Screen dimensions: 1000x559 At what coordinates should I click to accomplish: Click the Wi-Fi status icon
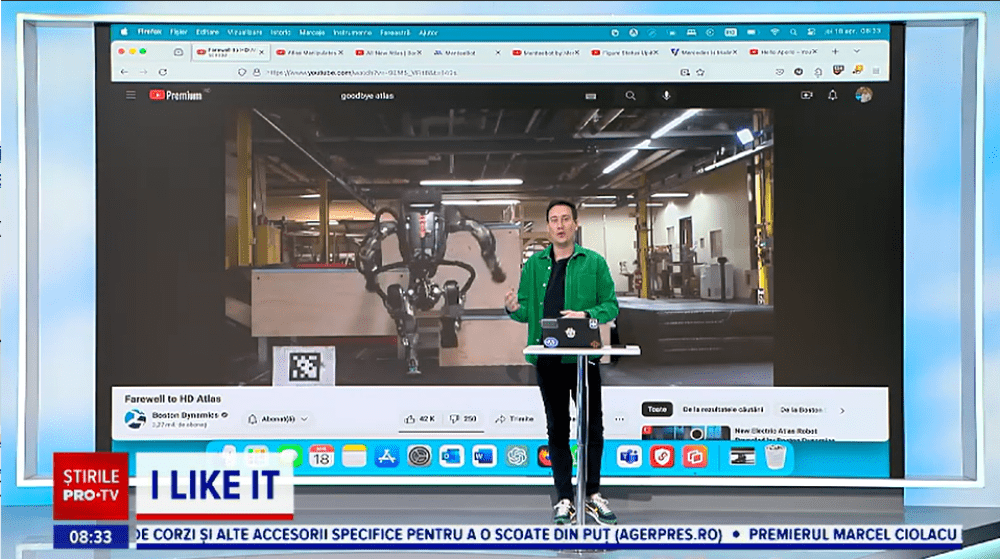pos(775,31)
